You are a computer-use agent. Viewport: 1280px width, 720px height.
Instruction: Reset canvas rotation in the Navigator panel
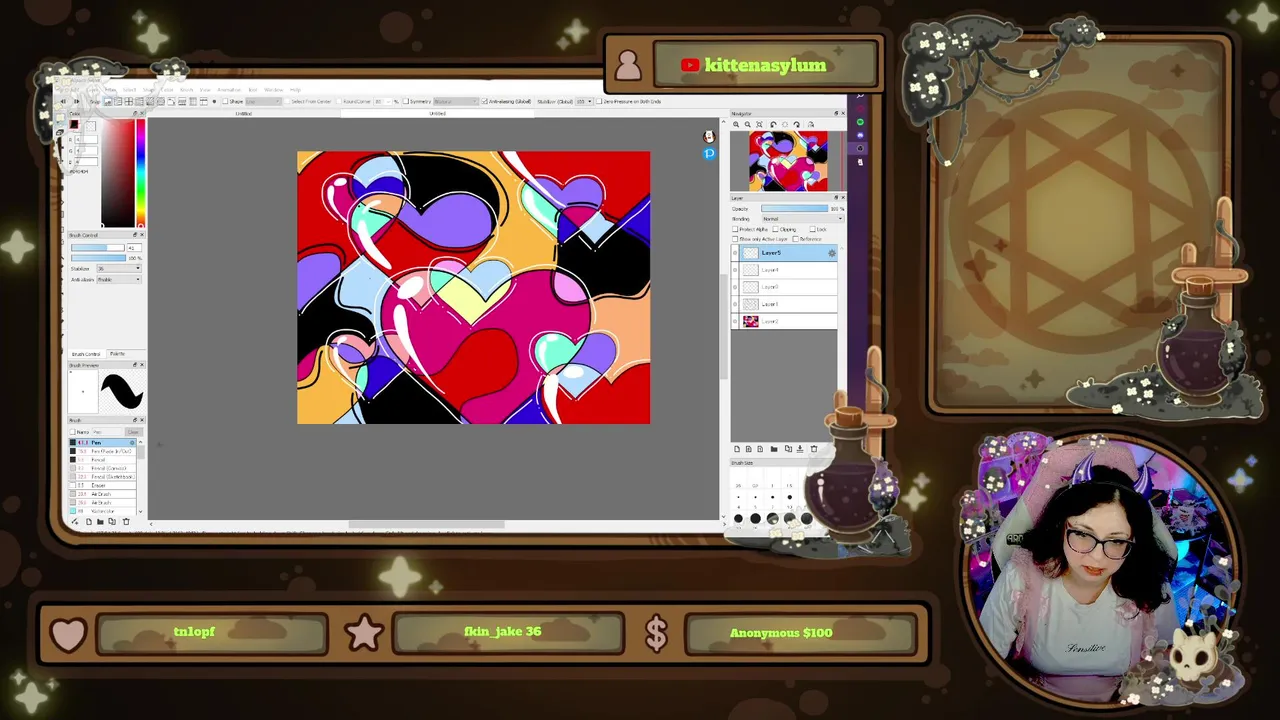tap(785, 124)
